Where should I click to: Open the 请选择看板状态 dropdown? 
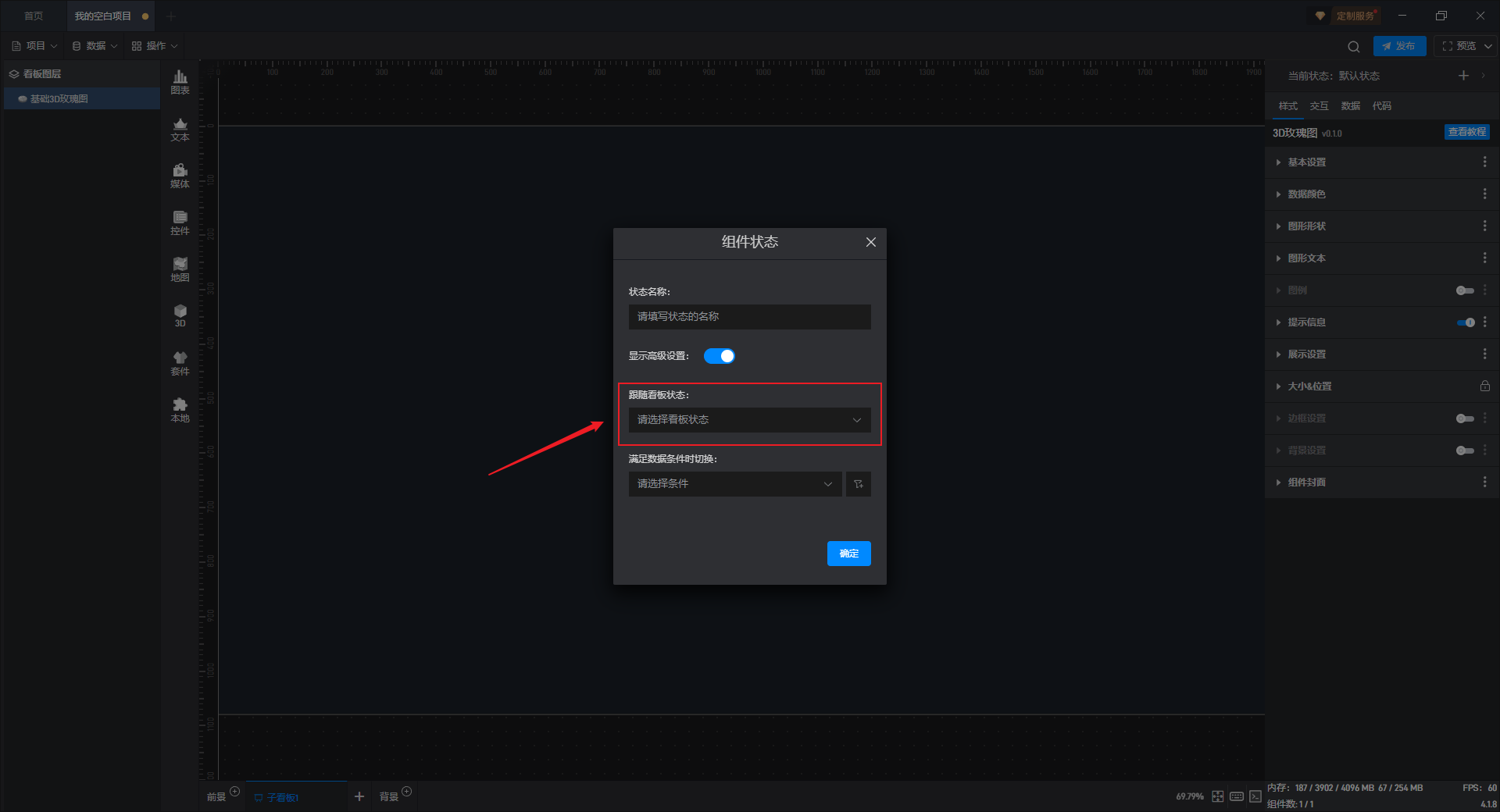pyautogui.click(x=750, y=420)
